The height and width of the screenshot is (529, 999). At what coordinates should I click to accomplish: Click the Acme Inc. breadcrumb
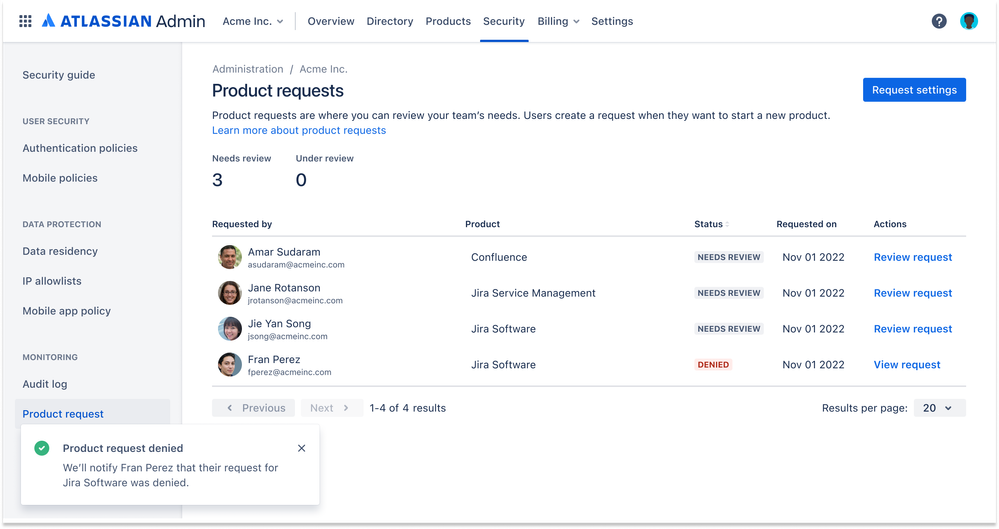[324, 69]
